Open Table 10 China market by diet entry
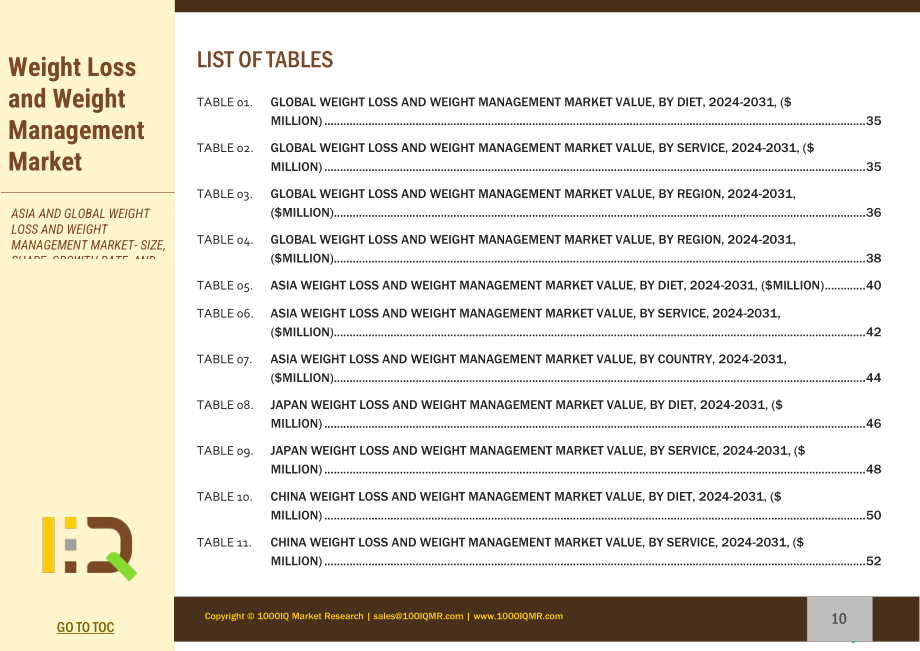920x651 pixels. click(539, 506)
